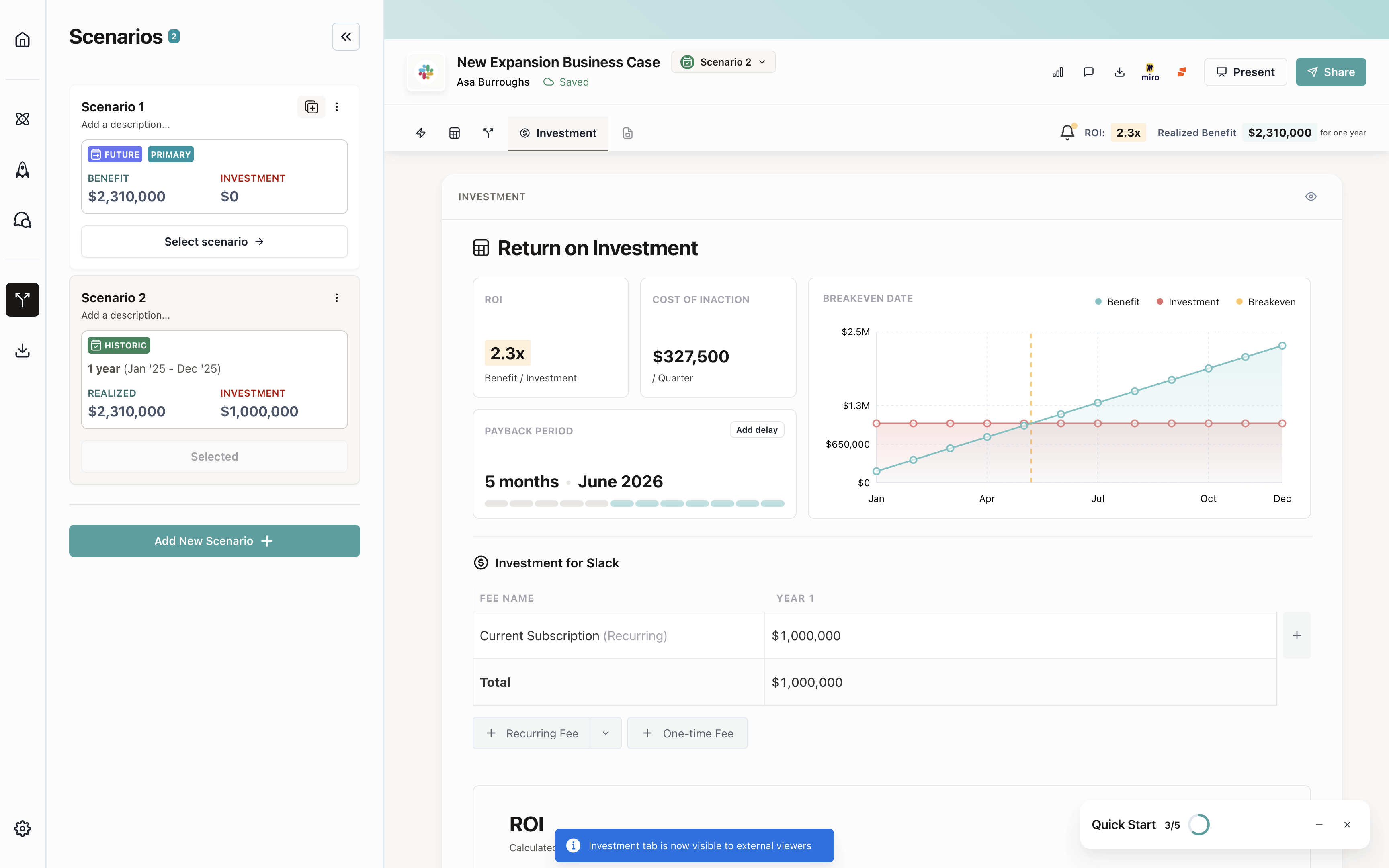Click the Current Subscription $1,000,000 value field

point(1019,635)
